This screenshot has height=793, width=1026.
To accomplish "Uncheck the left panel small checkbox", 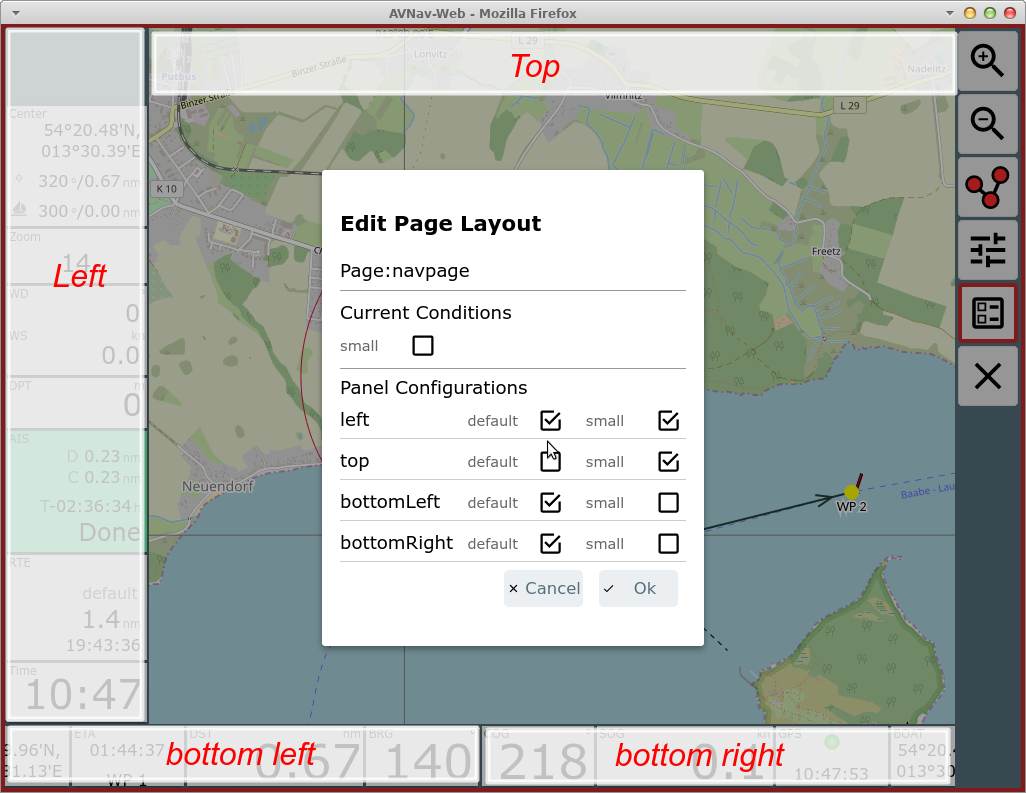I will pos(668,421).
